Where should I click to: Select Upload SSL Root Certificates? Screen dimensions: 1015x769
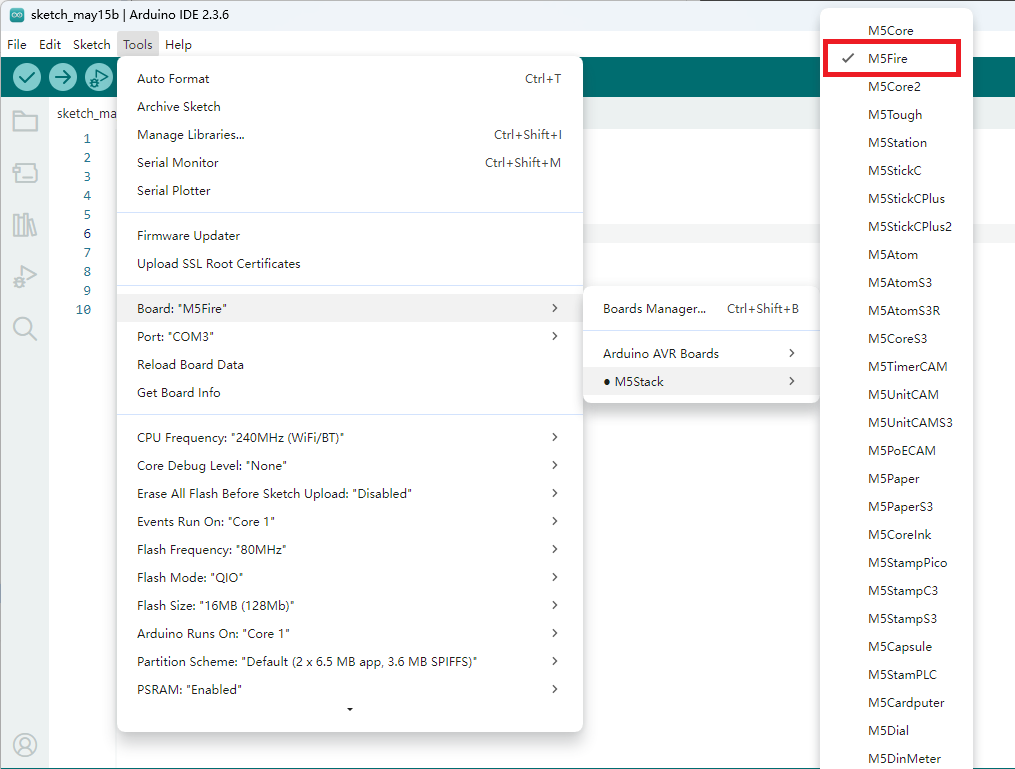point(350,263)
